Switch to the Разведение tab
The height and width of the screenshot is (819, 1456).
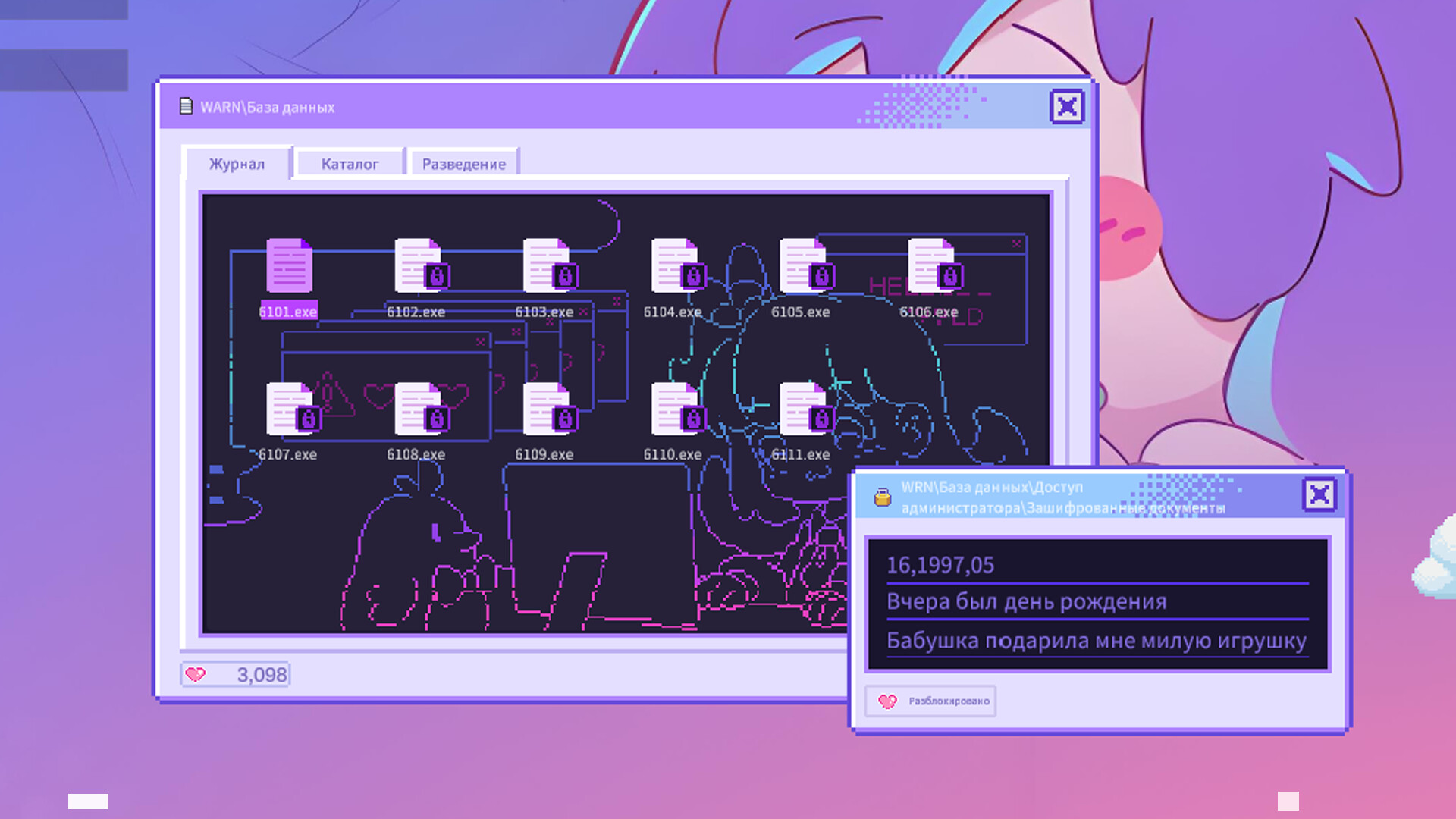(463, 164)
